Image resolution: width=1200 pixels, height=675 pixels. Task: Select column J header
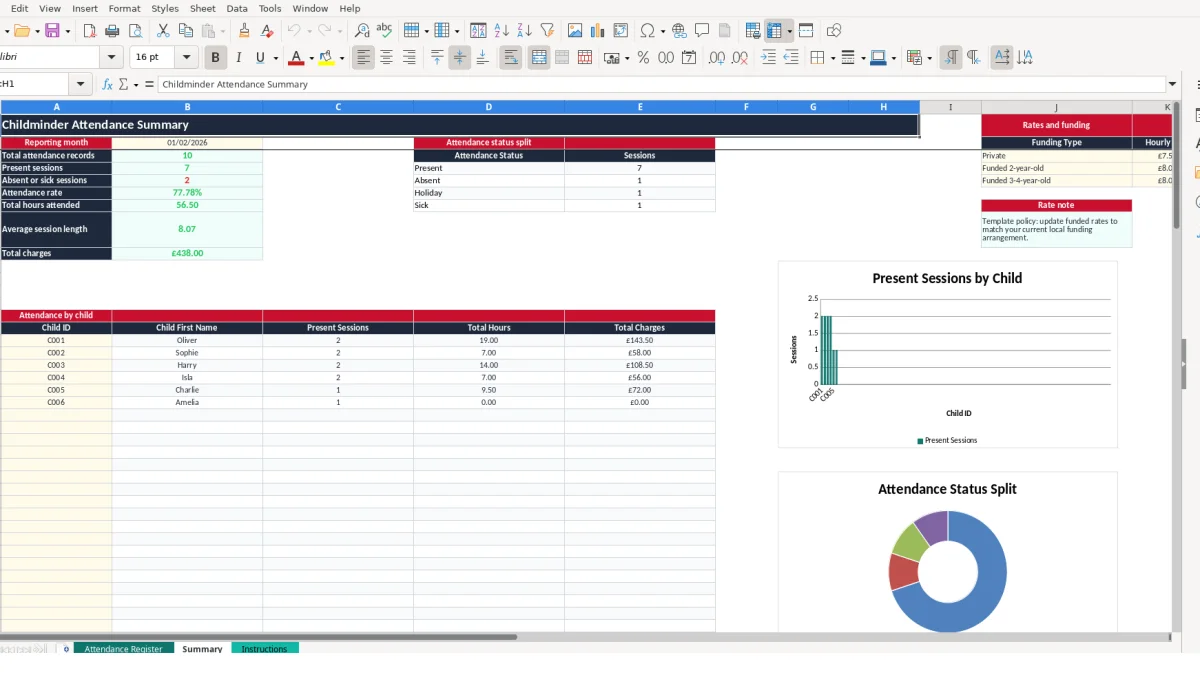[1056, 107]
